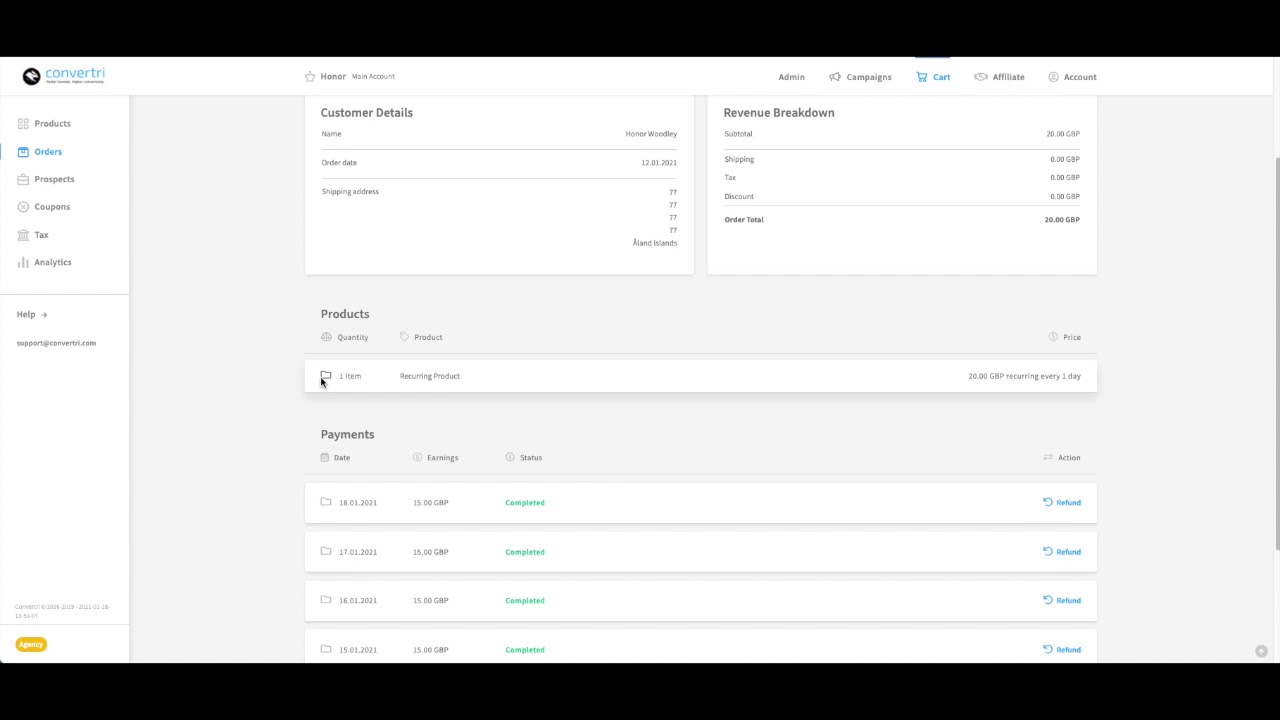The width and height of the screenshot is (1280, 720).
Task: Click folder icon on 17.01.2021 payment
Action: click(326, 551)
